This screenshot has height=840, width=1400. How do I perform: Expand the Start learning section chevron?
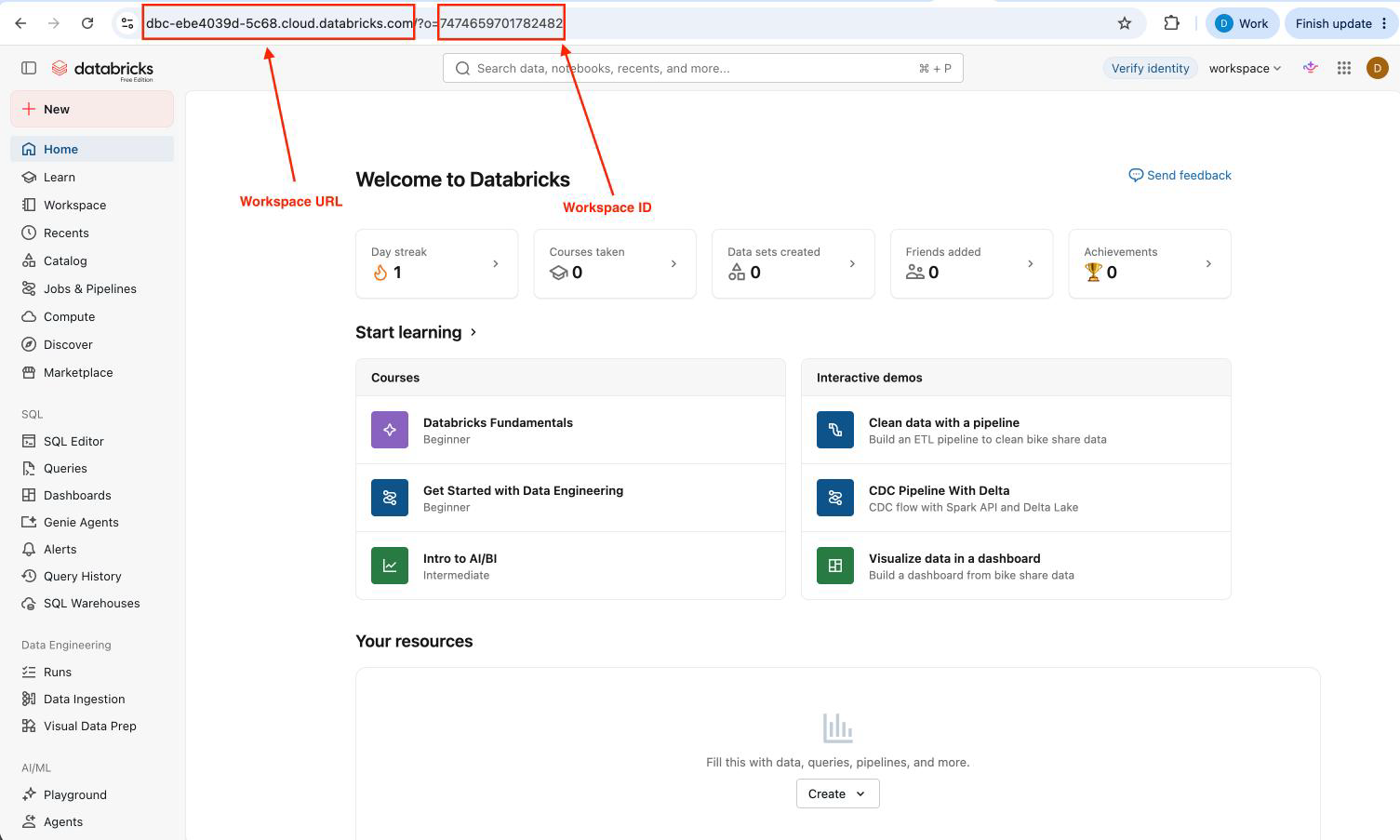[473, 332]
